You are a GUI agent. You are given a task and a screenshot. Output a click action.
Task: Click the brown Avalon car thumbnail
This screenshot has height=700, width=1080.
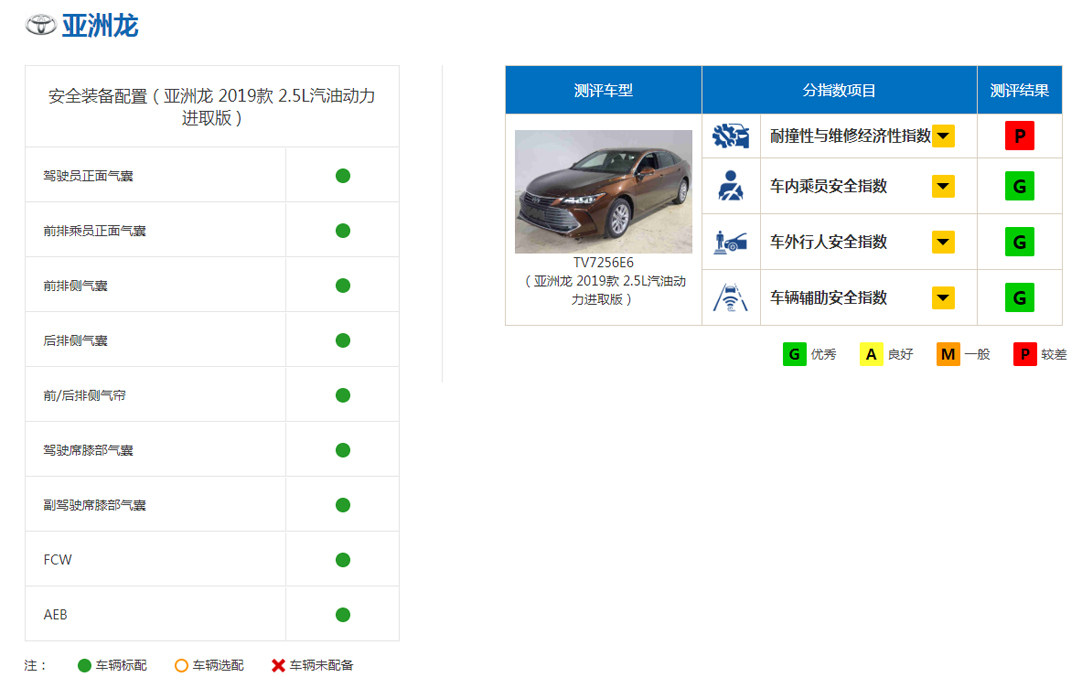(603, 191)
